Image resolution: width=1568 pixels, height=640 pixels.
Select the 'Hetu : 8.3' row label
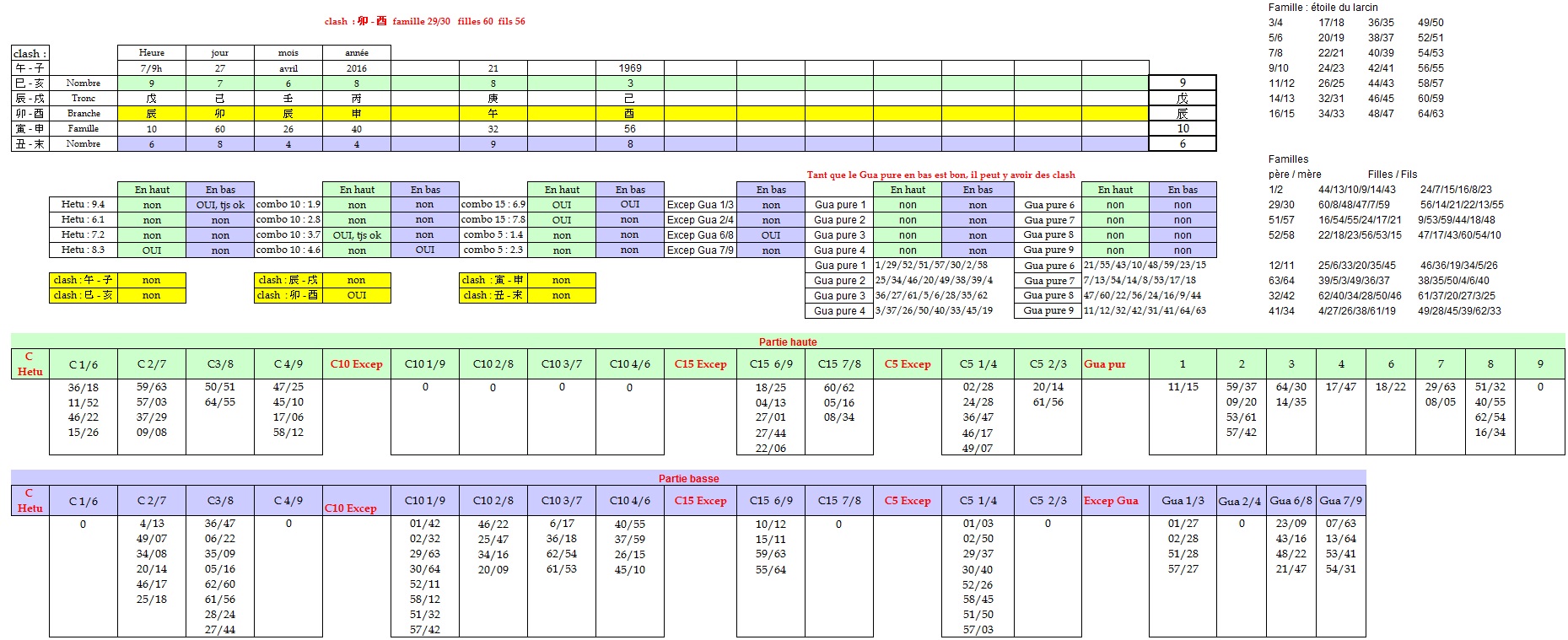click(84, 250)
